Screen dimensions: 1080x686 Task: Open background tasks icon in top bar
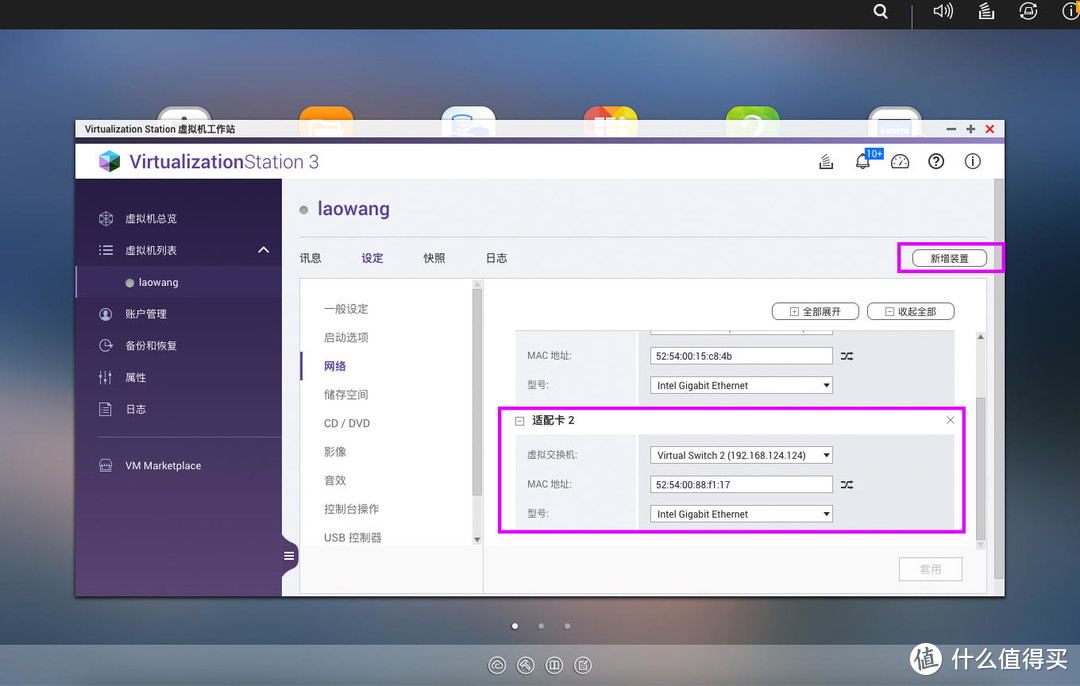[x=986, y=11]
